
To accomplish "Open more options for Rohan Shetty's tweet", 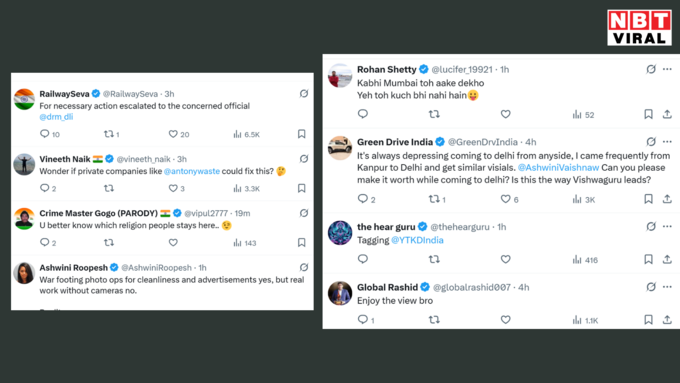I will [667, 69].
